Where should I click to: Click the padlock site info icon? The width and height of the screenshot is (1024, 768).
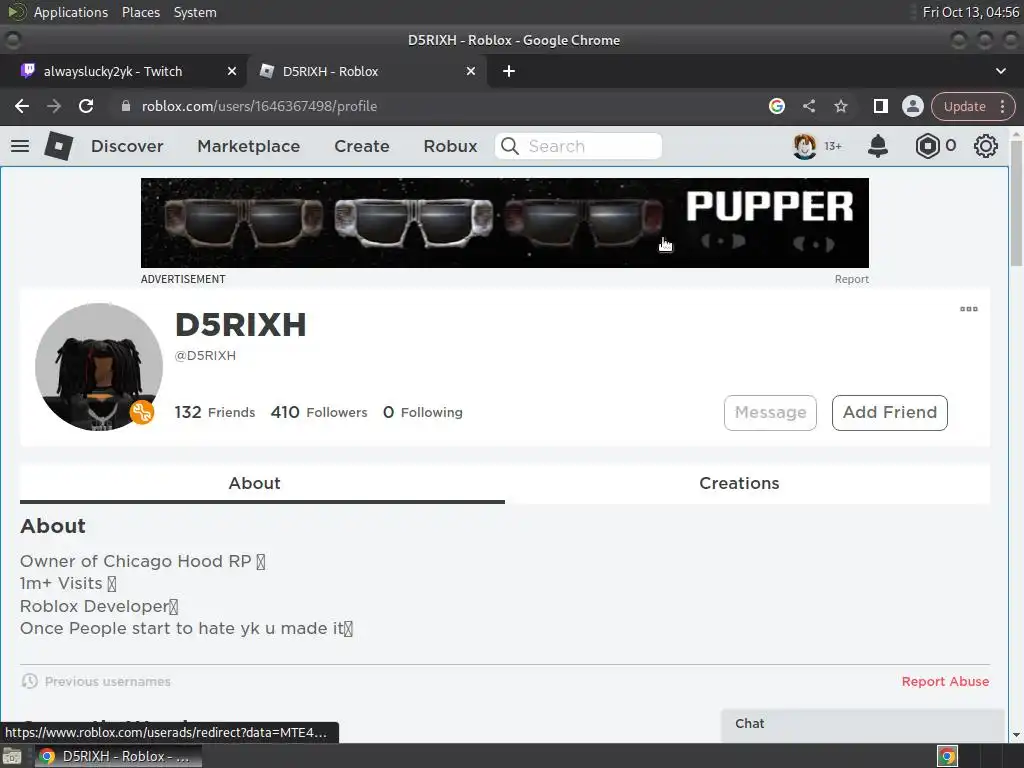(126, 106)
